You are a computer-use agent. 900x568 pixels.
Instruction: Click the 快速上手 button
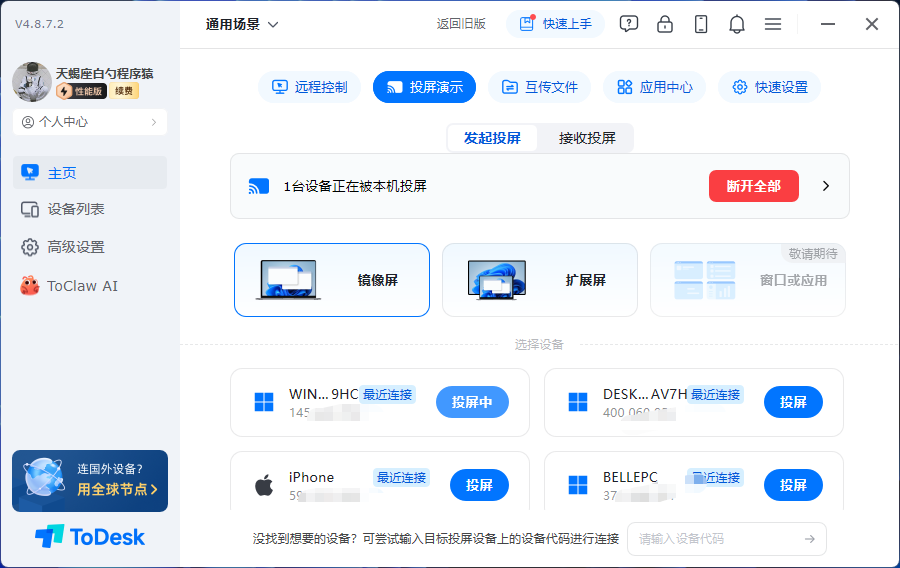[555, 24]
